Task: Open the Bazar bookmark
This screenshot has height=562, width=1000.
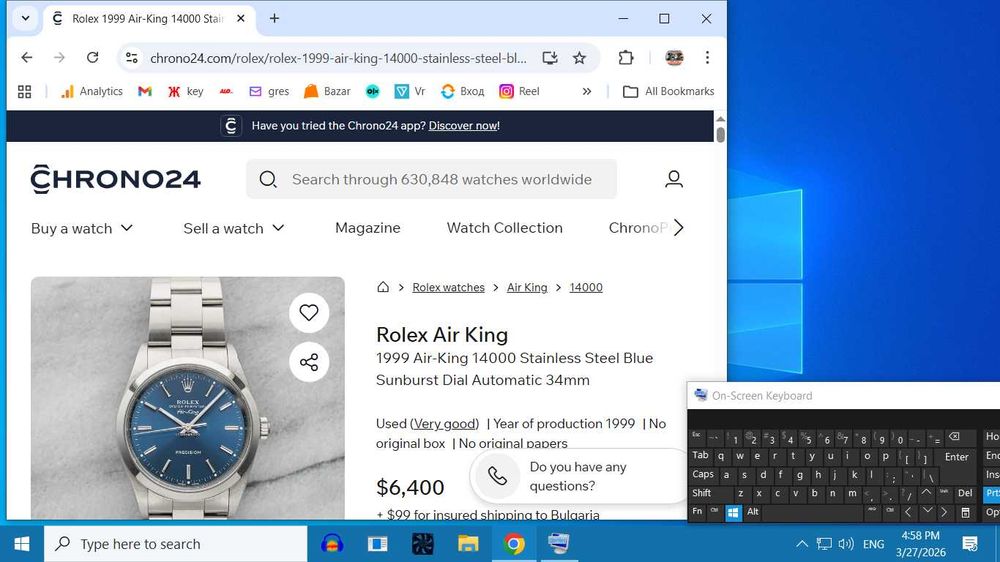Action: 327,92
